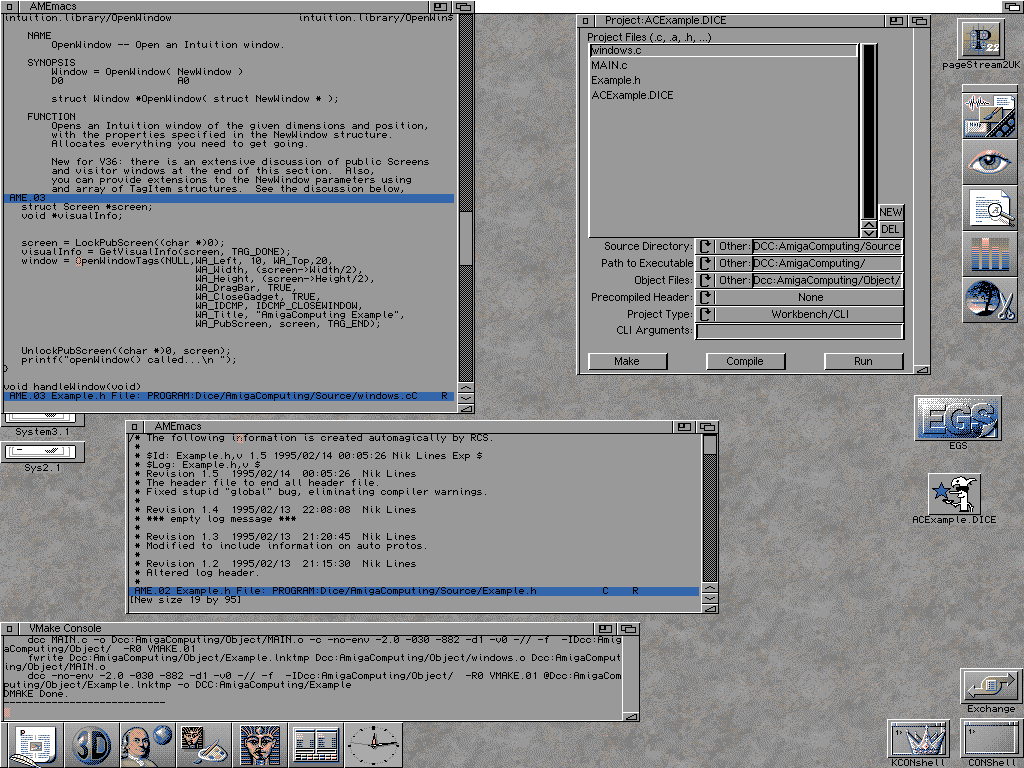Screen dimensions: 1024x768
Task: Cycle the Path to Executable option gadget
Action: coord(705,264)
